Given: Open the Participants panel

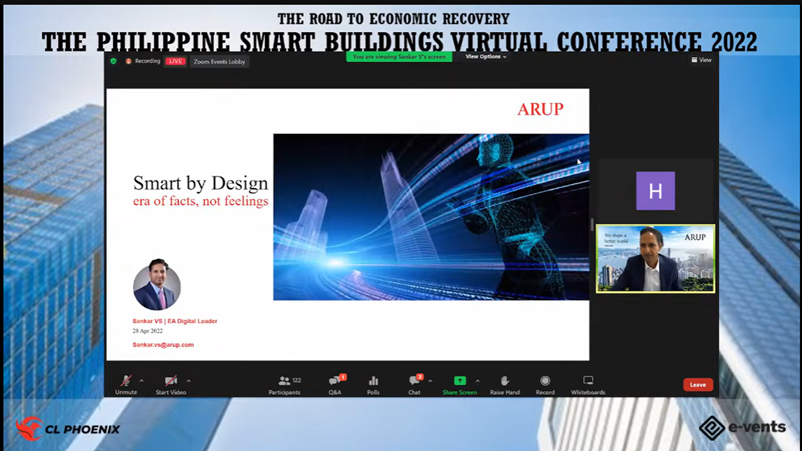Looking at the screenshot, I should [285, 385].
